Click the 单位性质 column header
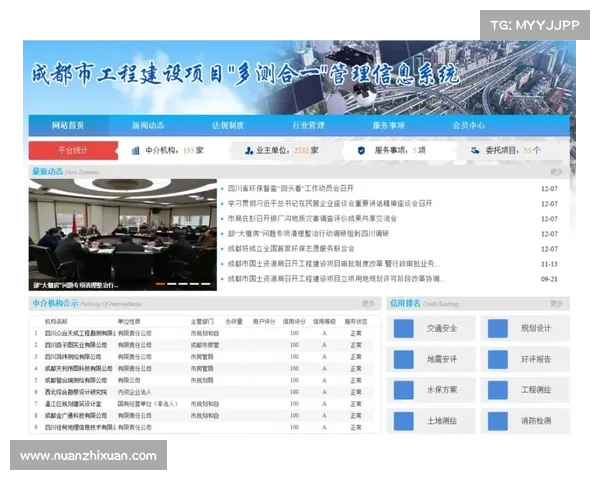The width and height of the screenshot is (600, 480). 129,322
